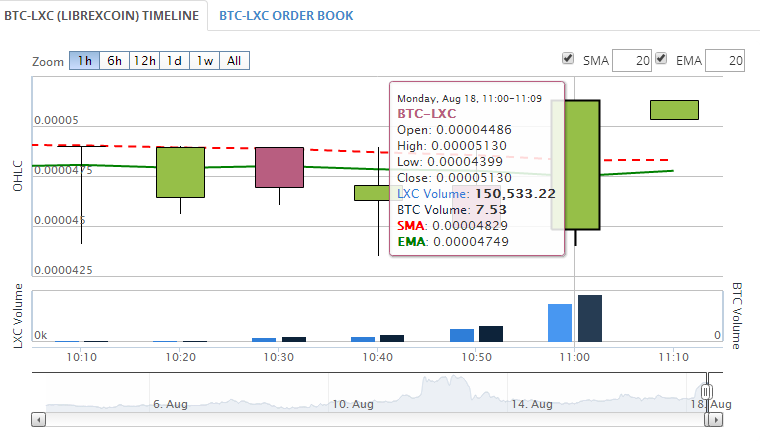Click the 10:10 time axis label

(82, 357)
